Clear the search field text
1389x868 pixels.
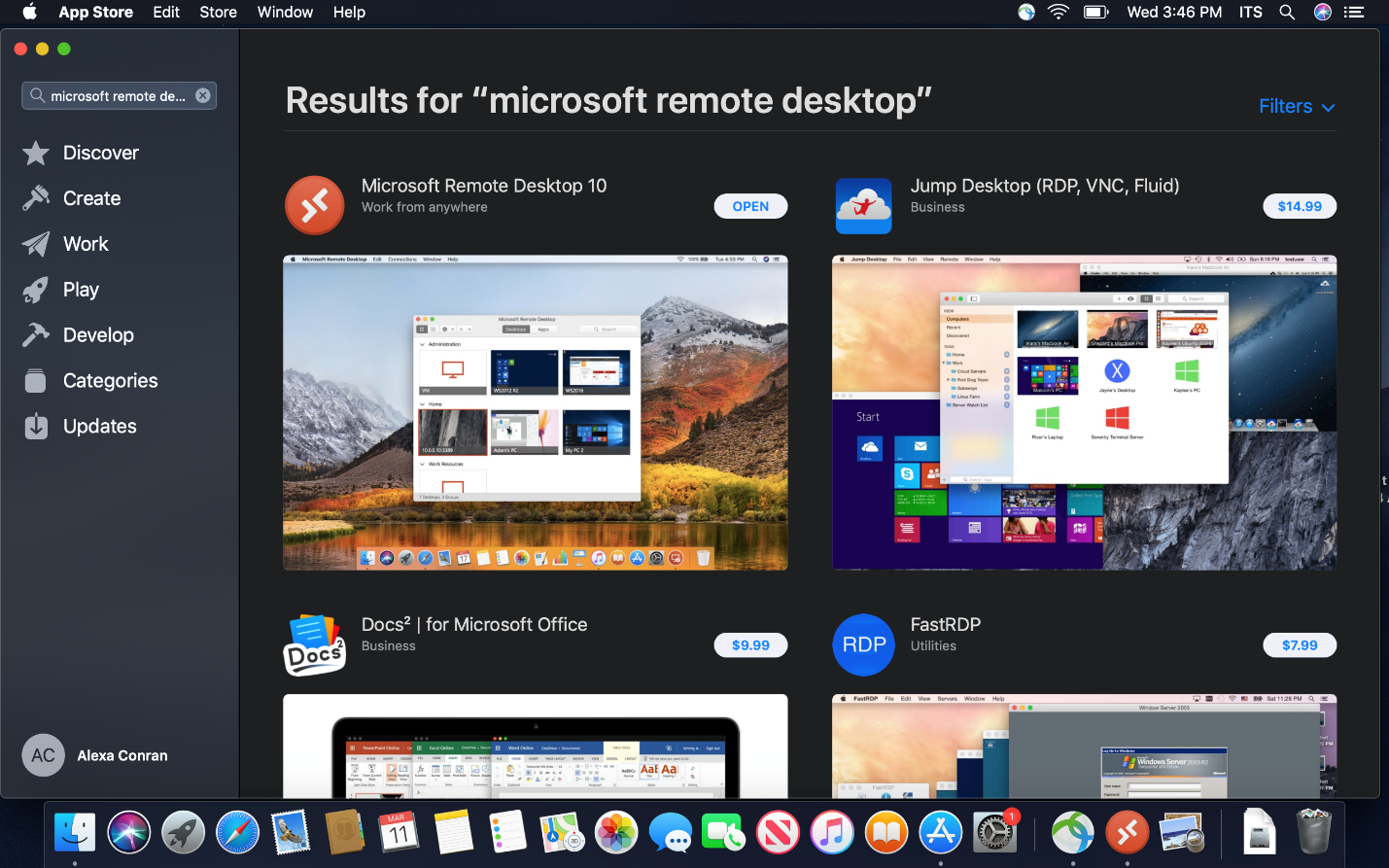[x=203, y=95]
